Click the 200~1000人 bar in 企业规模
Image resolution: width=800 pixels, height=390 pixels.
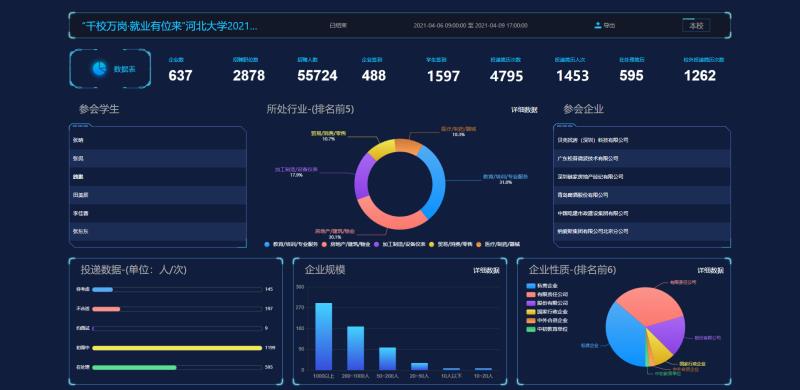point(356,348)
